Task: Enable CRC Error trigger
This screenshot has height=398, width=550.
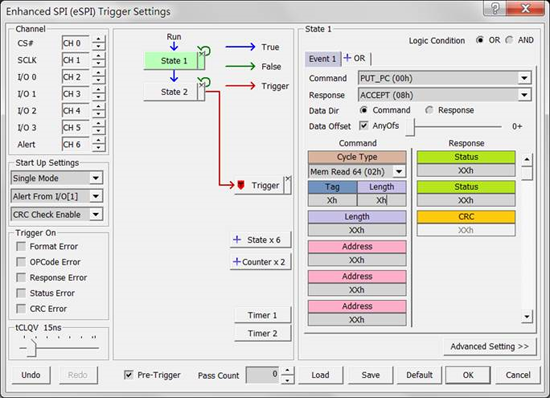Action: pyautogui.click(x=21, y=309)
